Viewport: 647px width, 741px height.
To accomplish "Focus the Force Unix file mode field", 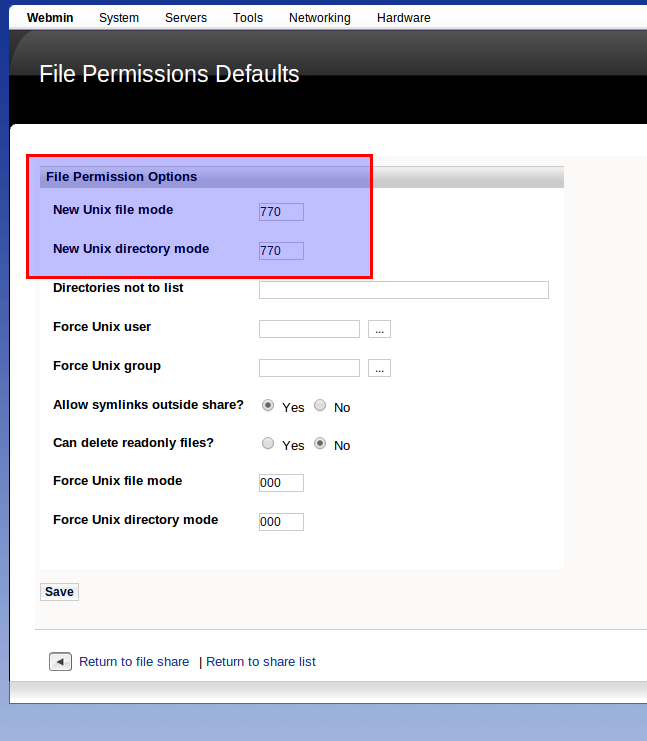I will coord(281,483).
